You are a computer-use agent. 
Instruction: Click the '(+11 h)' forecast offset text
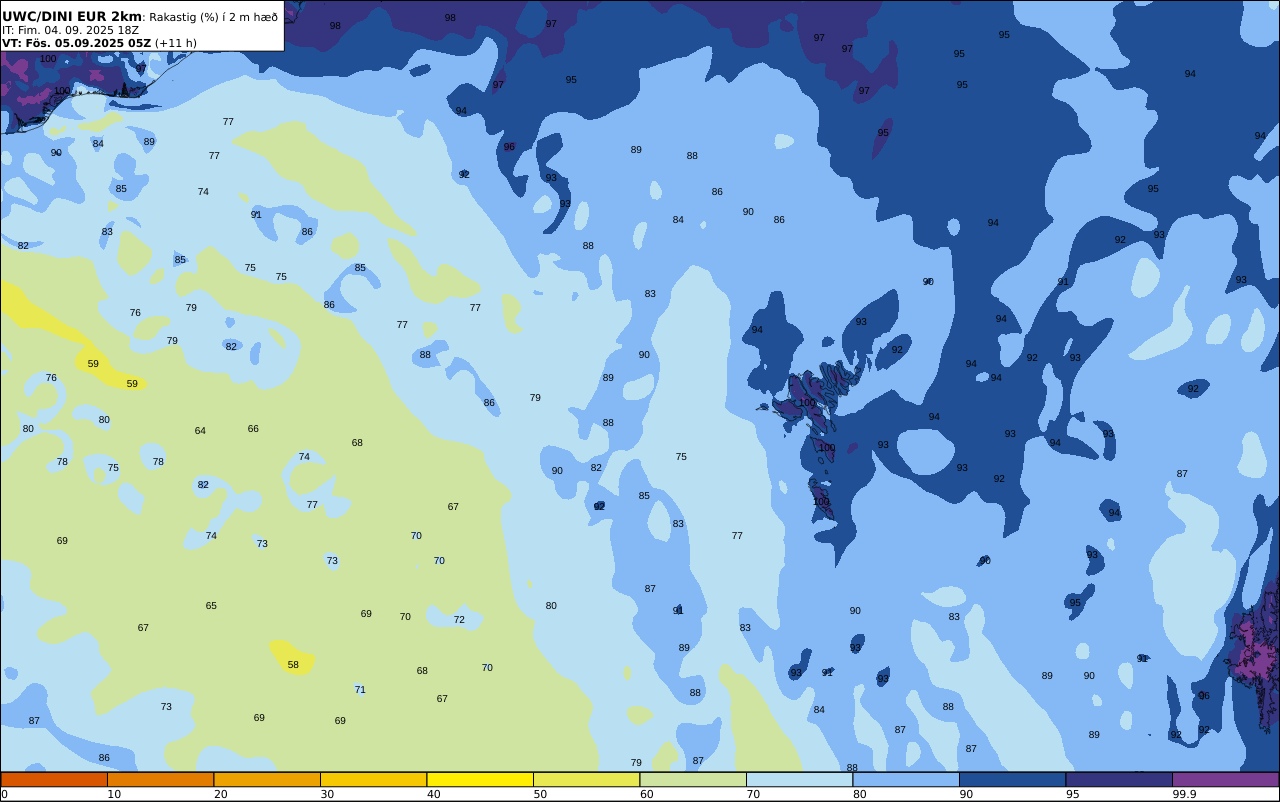click(x=176, y=43)
